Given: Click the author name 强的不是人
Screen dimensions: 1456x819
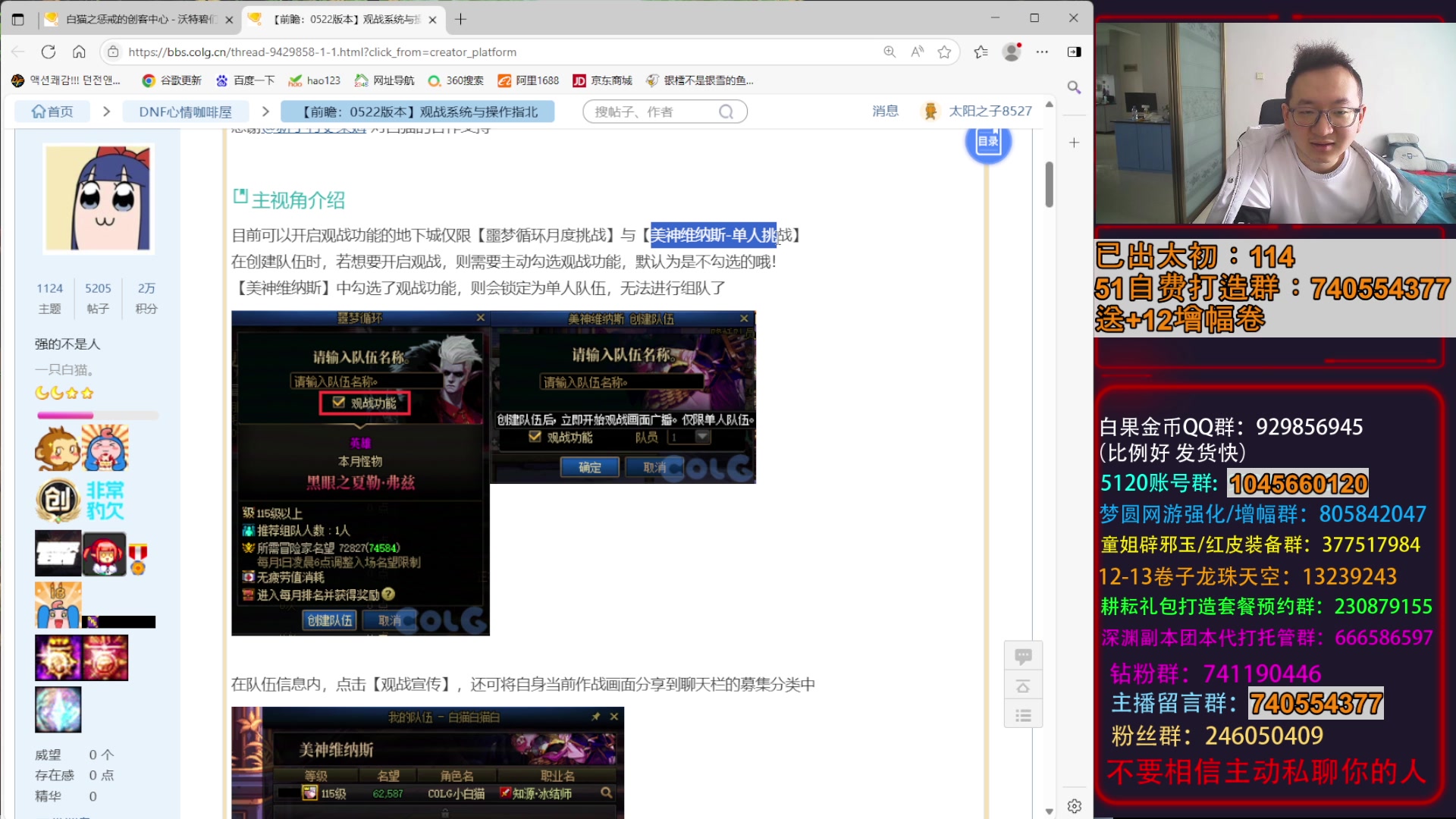Looking at the screenshot, I should (x=67, y=344).
